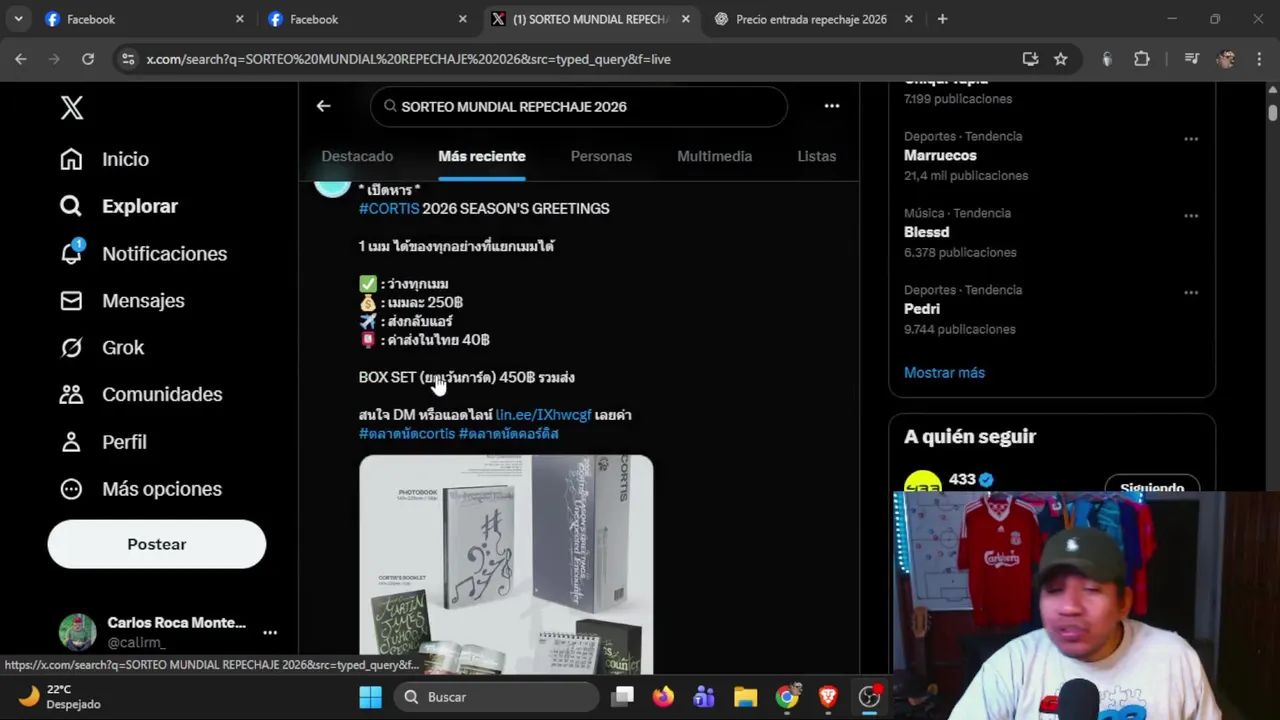
Task: Open the 433 account suggestion
Action: (x=962, y=480)
